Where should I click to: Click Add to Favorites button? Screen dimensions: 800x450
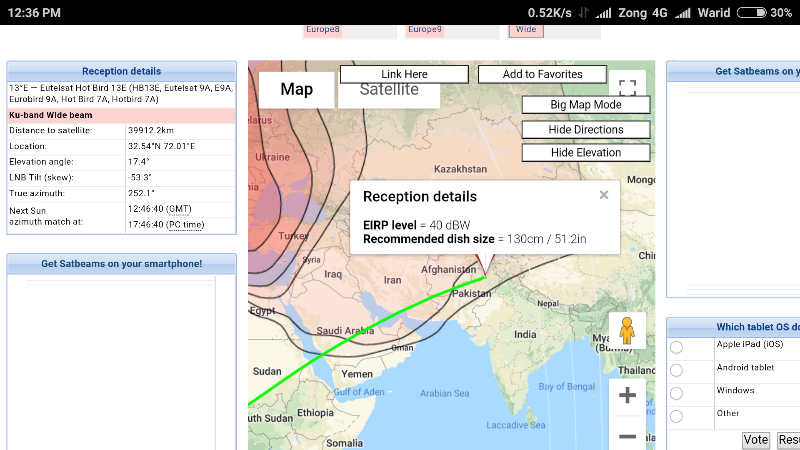point(542,74)
